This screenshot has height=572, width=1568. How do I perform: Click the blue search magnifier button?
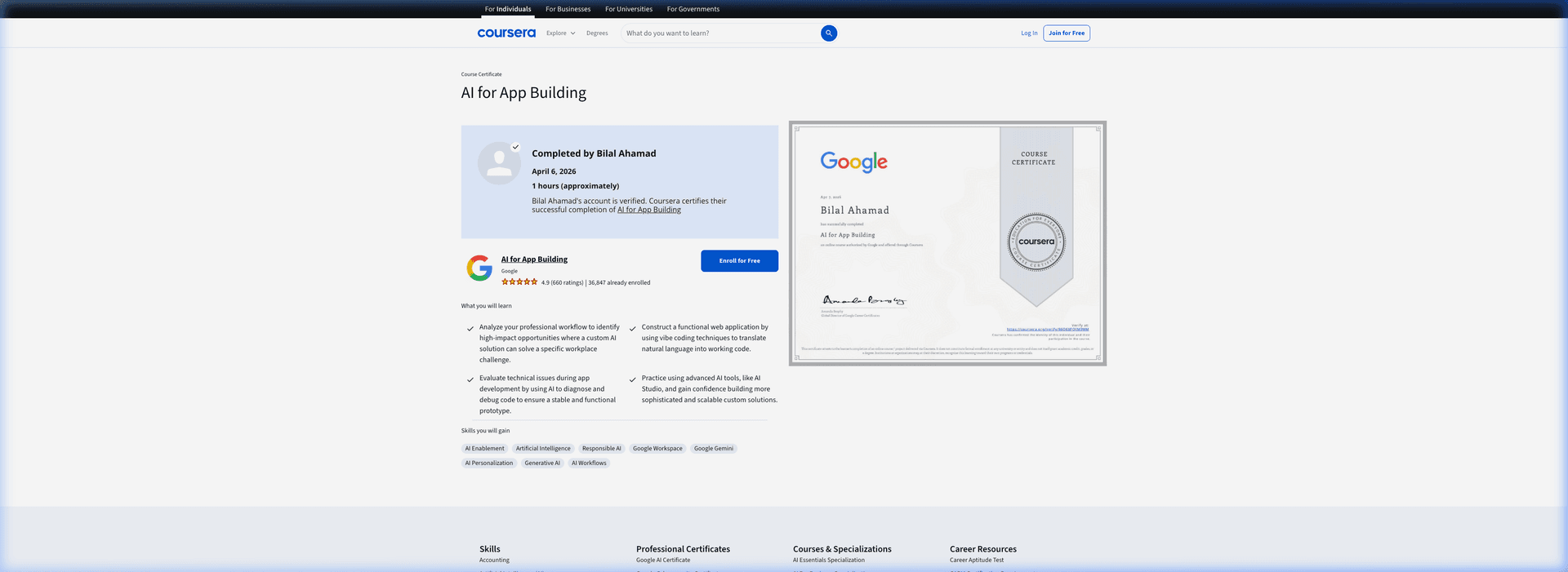pyautogui.click(x=829, y=33)
